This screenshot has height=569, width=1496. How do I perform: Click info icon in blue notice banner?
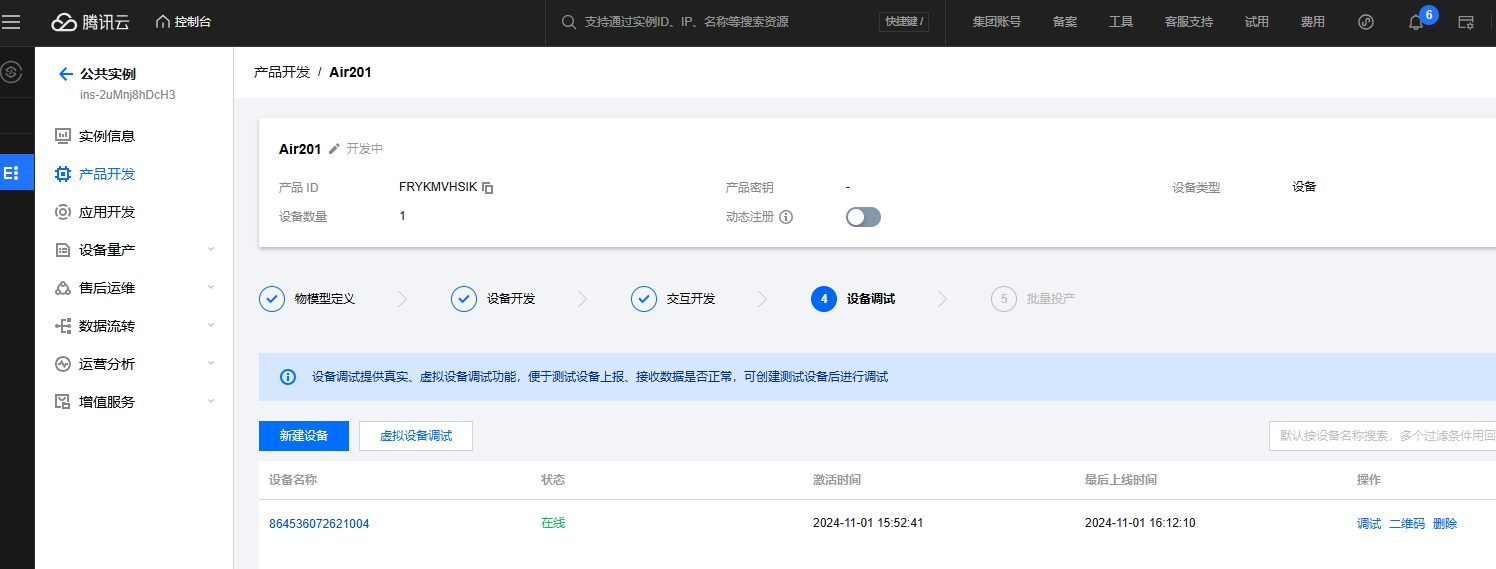(288, 377)
